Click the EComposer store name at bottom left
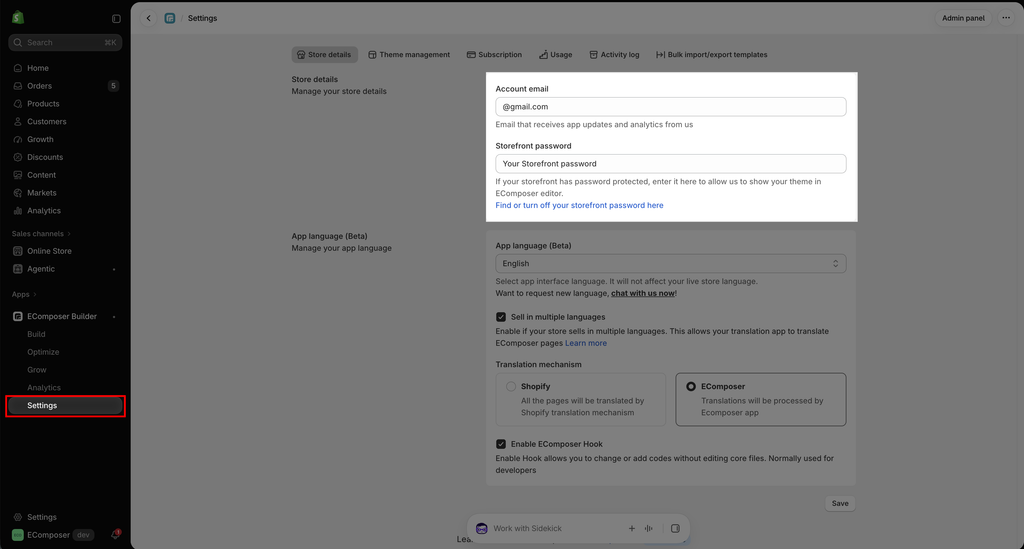This screenshot has width=1024, height=549. click(x=48, y=535)
